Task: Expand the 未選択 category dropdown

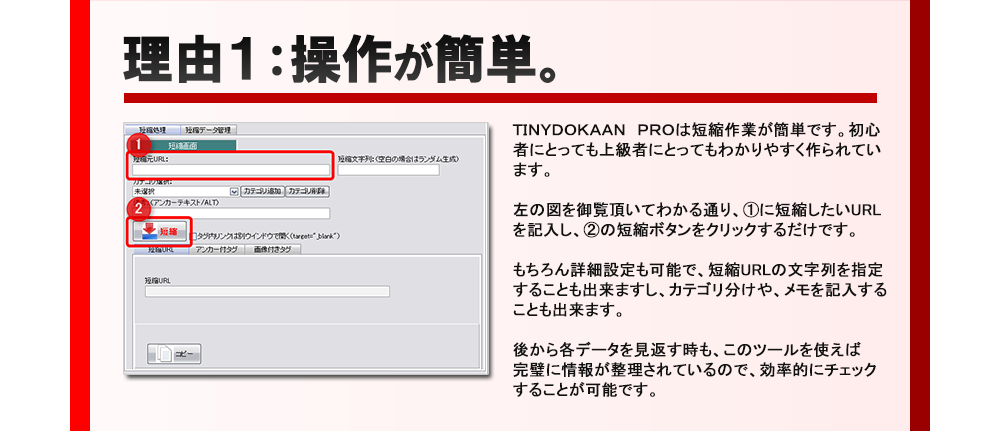Action: (x=234, y=191)
